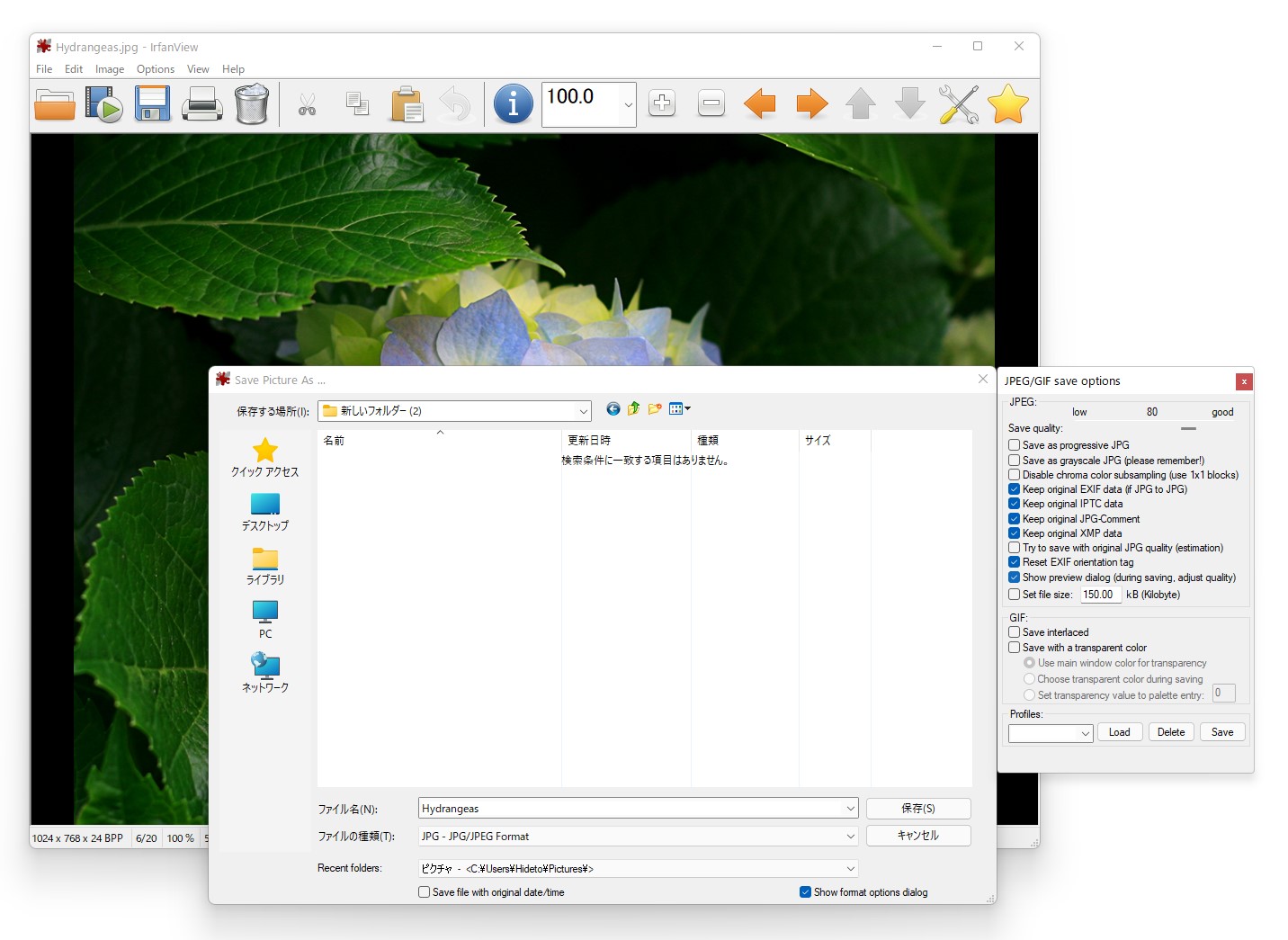Click Delete in the Profiles section
Viewport: 1288px width, 940px height.
click(x=1171, y=732)
